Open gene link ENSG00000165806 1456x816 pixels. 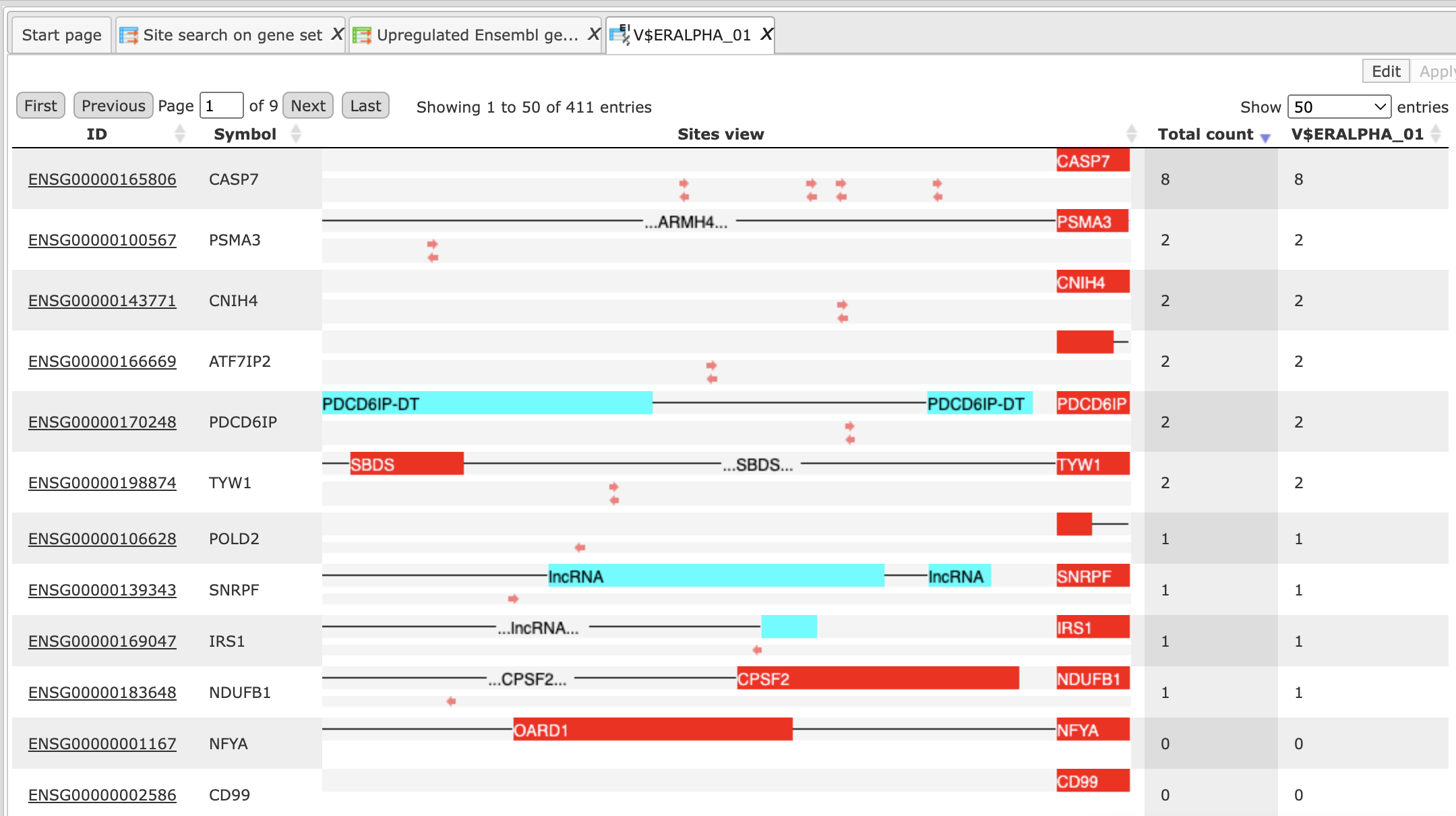pos(102,179)
